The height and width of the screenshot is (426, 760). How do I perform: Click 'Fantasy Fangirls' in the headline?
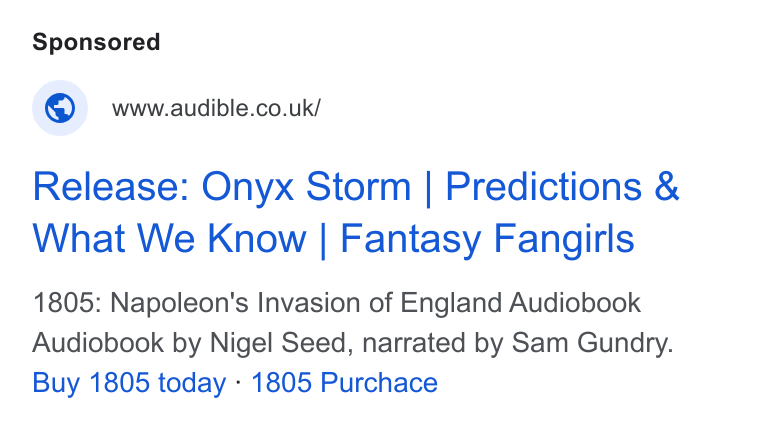click(488, 238)
